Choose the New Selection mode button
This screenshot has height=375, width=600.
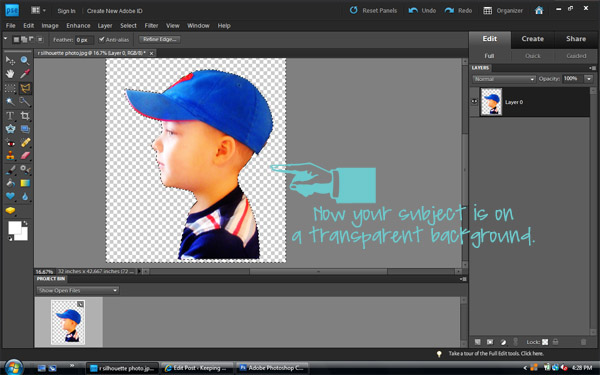click(16, 39)
